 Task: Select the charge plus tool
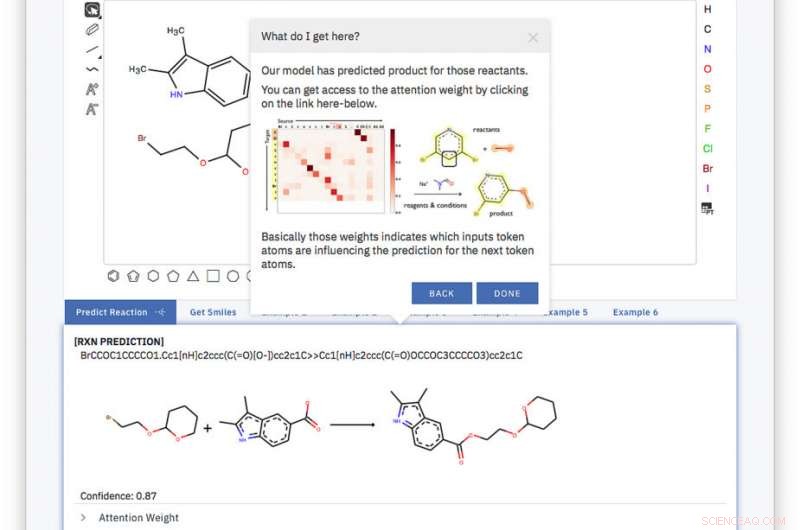point(92,89)
